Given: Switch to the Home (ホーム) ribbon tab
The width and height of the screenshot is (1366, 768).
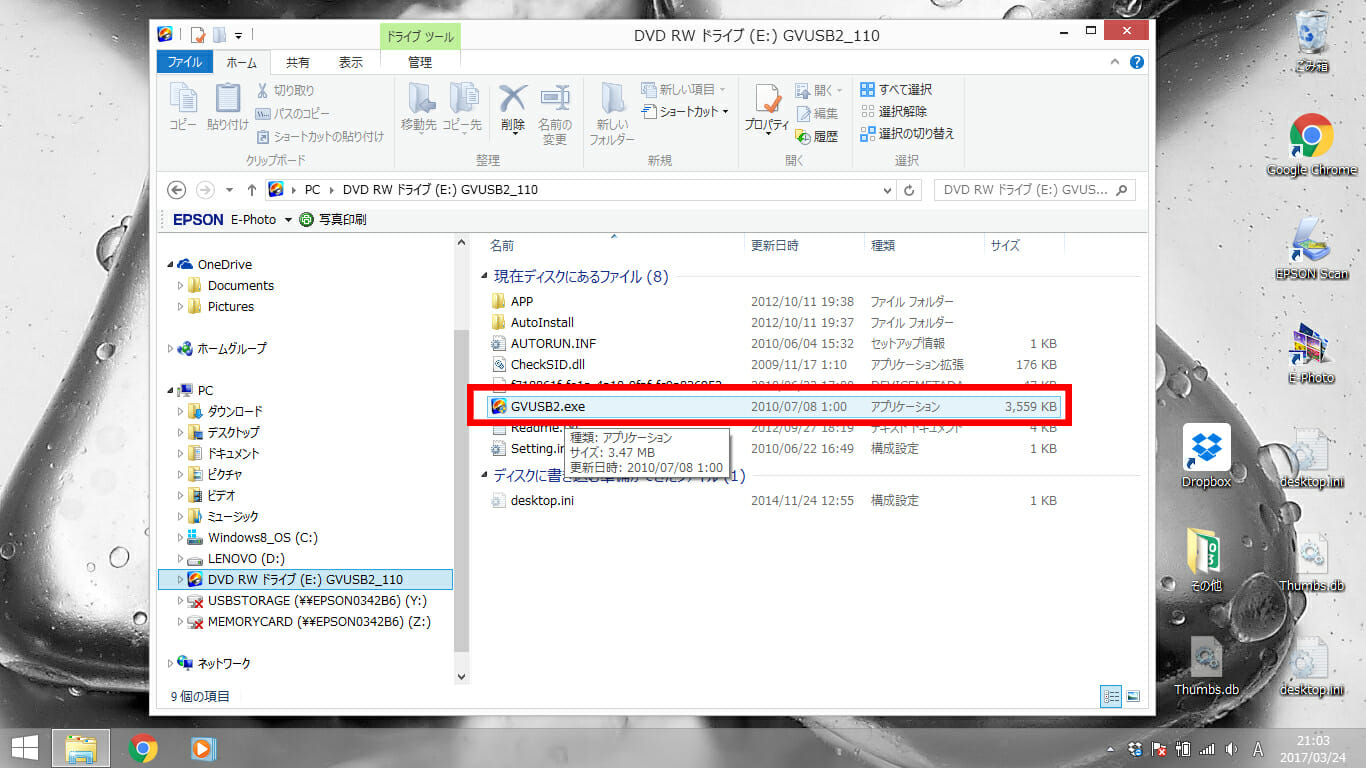Looking at the screenshot, I should tap(241, 62).
